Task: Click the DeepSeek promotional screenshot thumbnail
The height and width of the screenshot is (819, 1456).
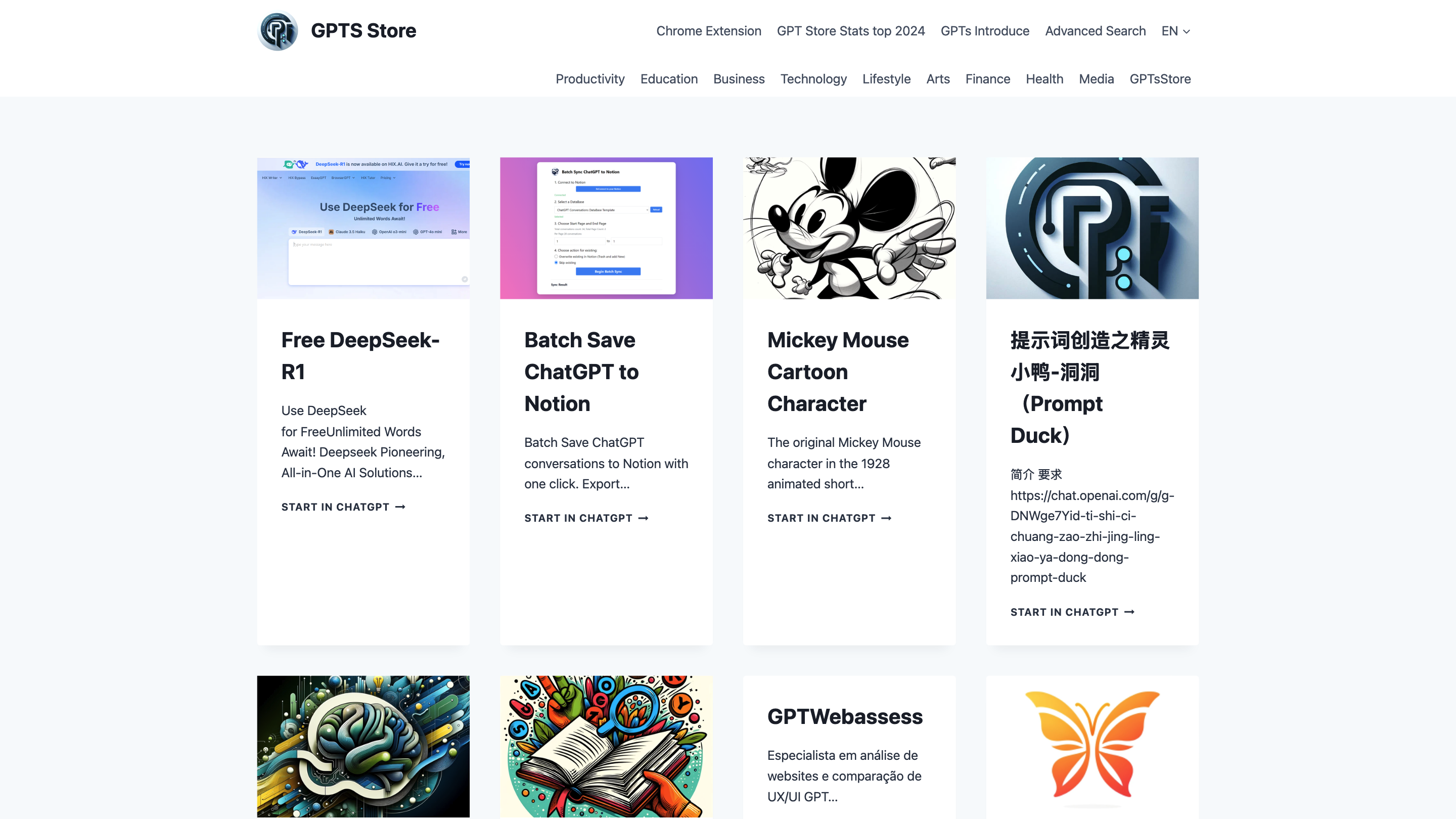Action: coord(362,227)
